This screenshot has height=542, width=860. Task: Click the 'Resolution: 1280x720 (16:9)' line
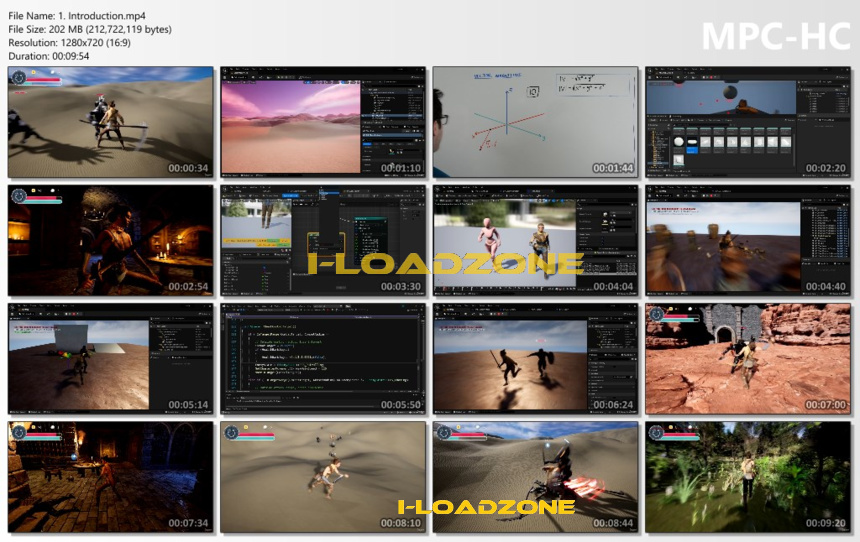[x=70, y=42]
